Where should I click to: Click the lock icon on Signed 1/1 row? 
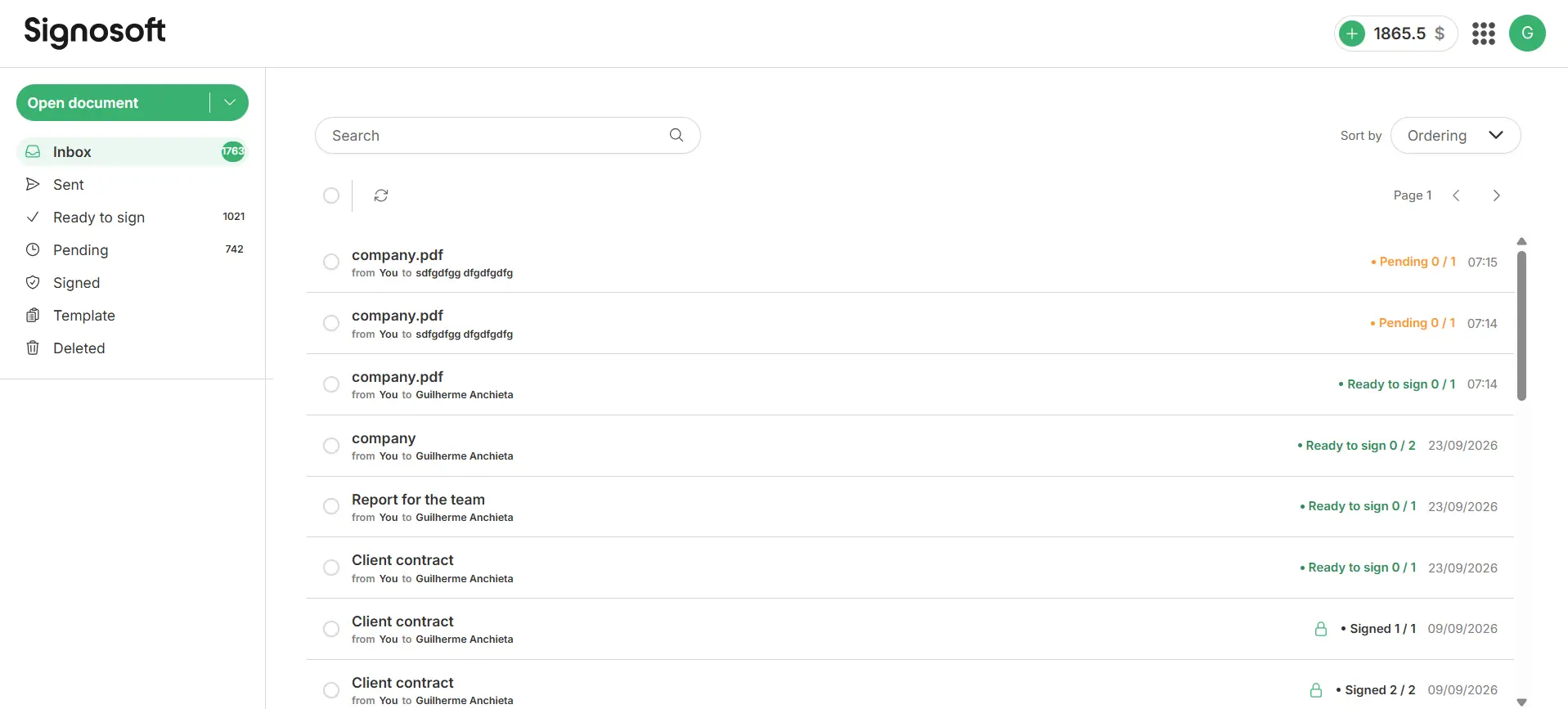[x=1320, y=629]
